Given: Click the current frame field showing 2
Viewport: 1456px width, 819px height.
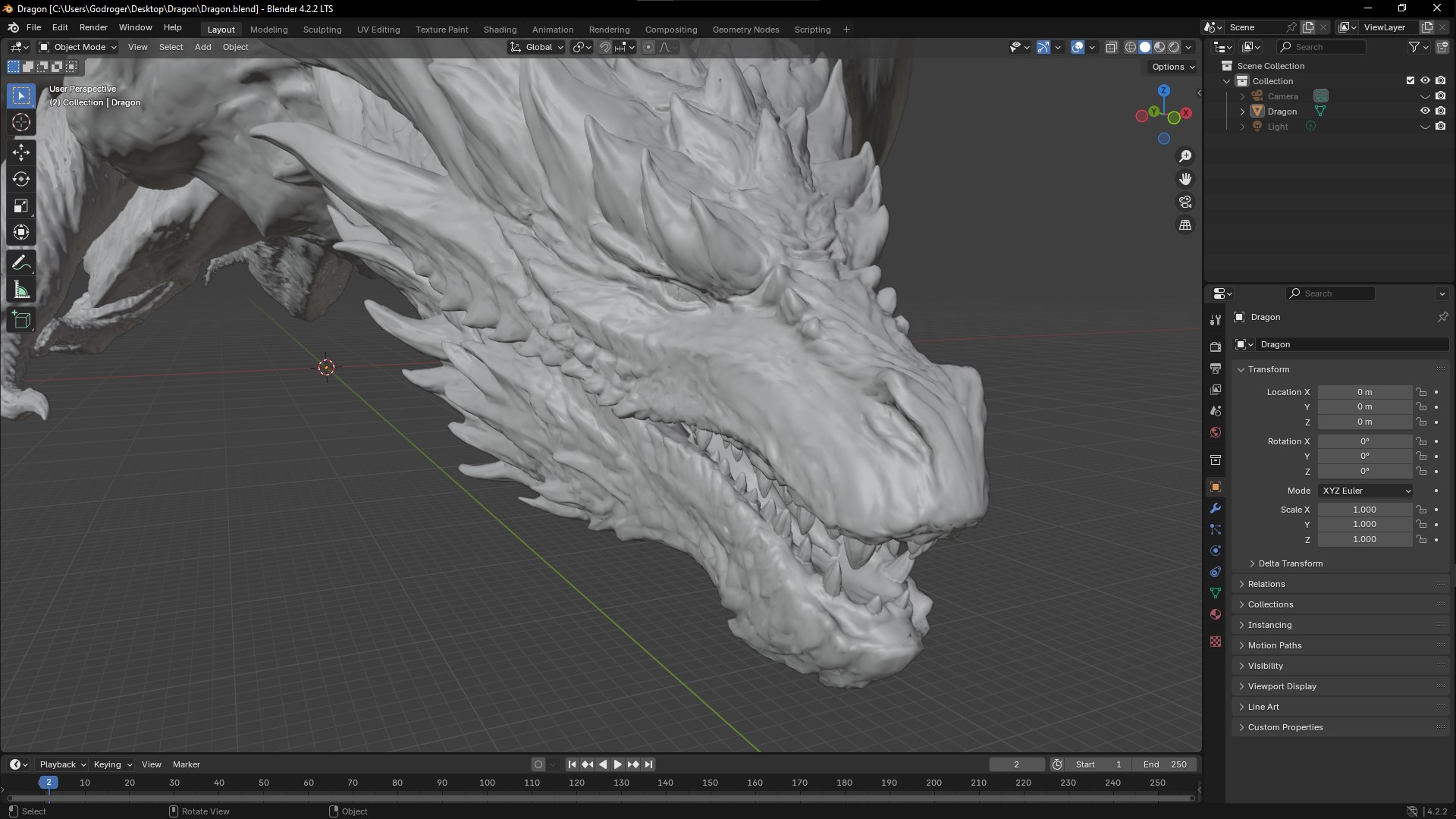Looking at the screenshot, I should (1016, 764).
